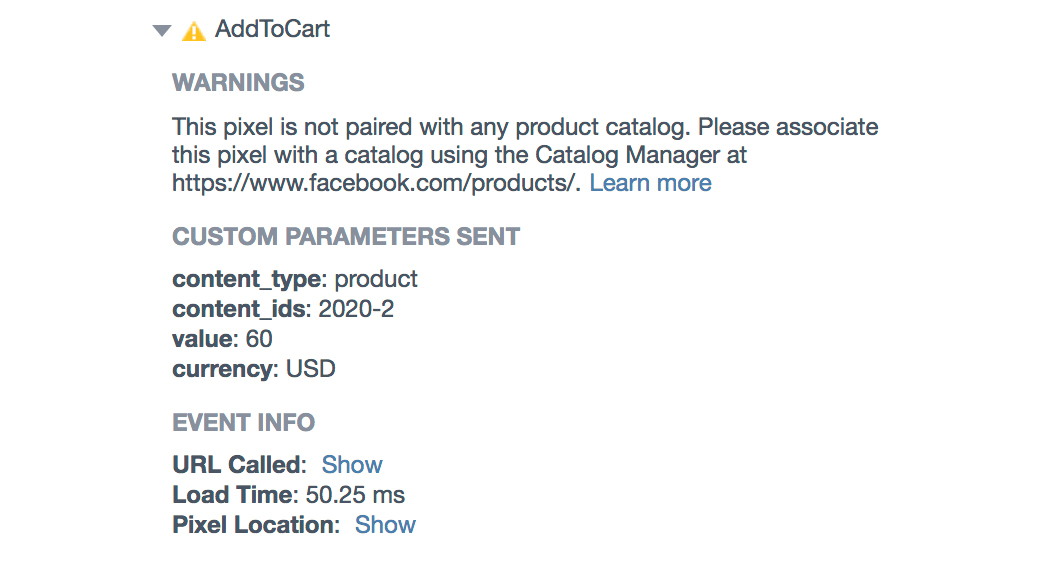Click the currency value USD
This screenshot has width=1049, height=564.
310,369
